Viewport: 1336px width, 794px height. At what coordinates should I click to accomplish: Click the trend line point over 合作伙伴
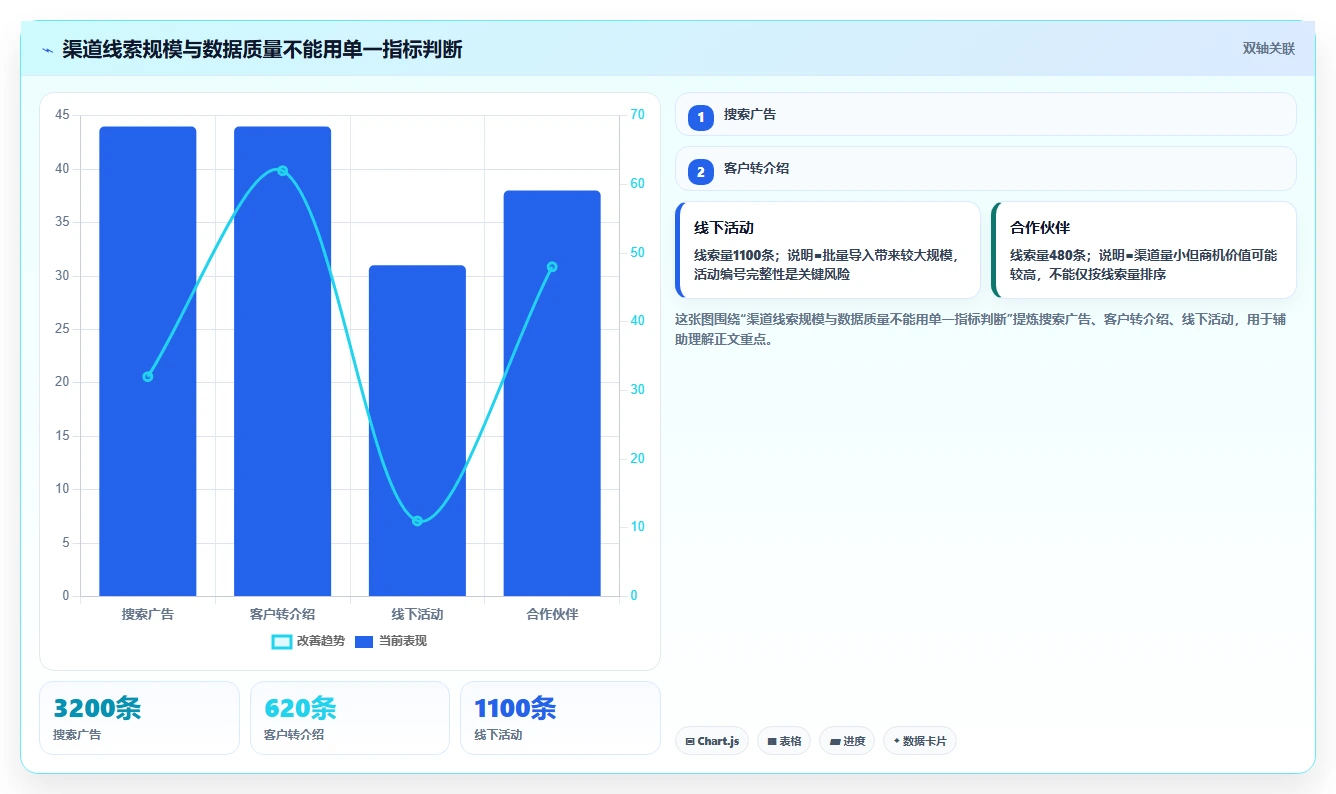(552, 267)
